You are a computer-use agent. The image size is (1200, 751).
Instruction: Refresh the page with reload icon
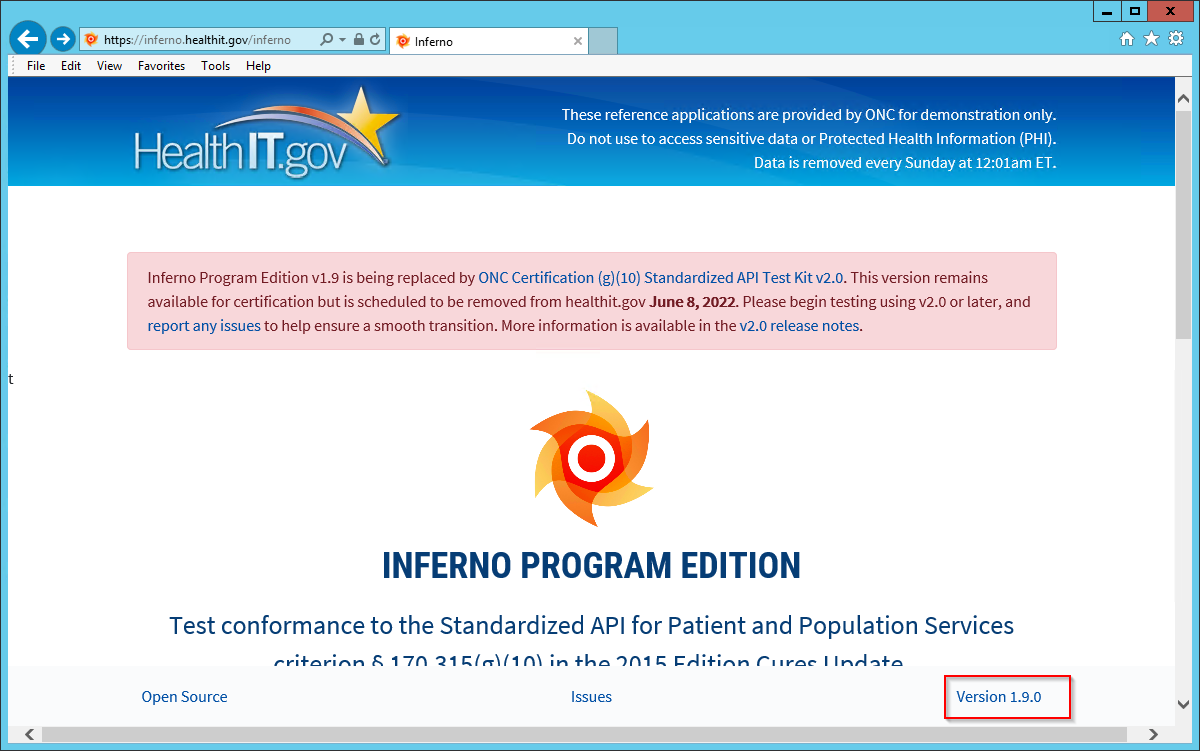pos(375,40)
